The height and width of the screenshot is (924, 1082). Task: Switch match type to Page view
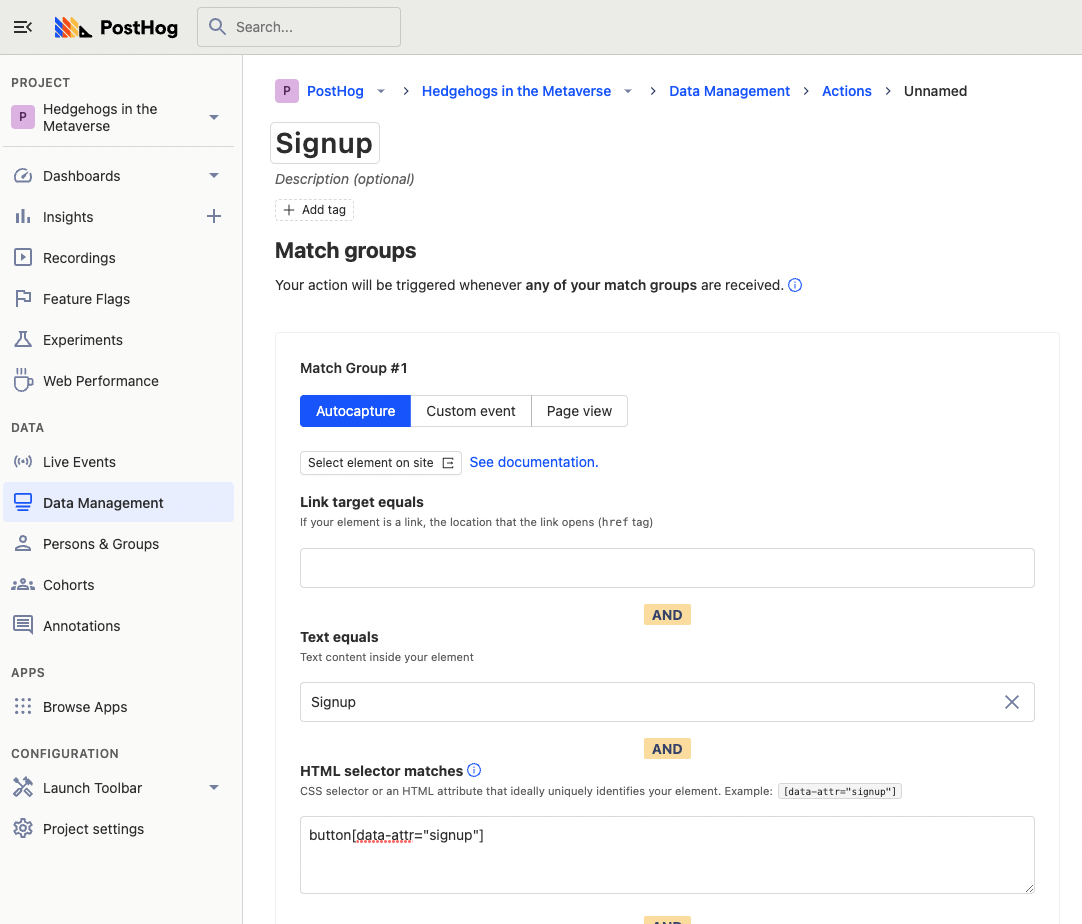(x=579, y=411)
